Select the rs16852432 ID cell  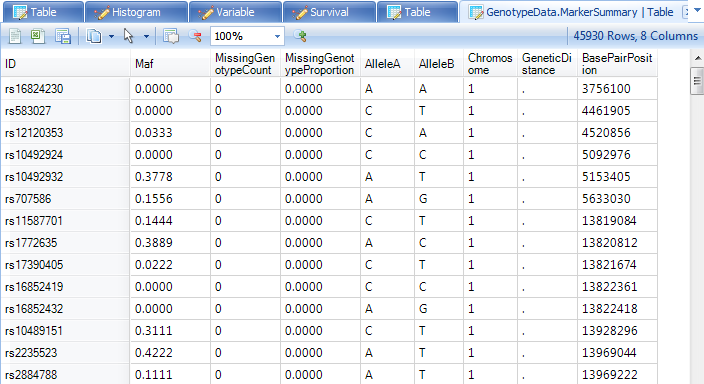[x=66, y=309]
